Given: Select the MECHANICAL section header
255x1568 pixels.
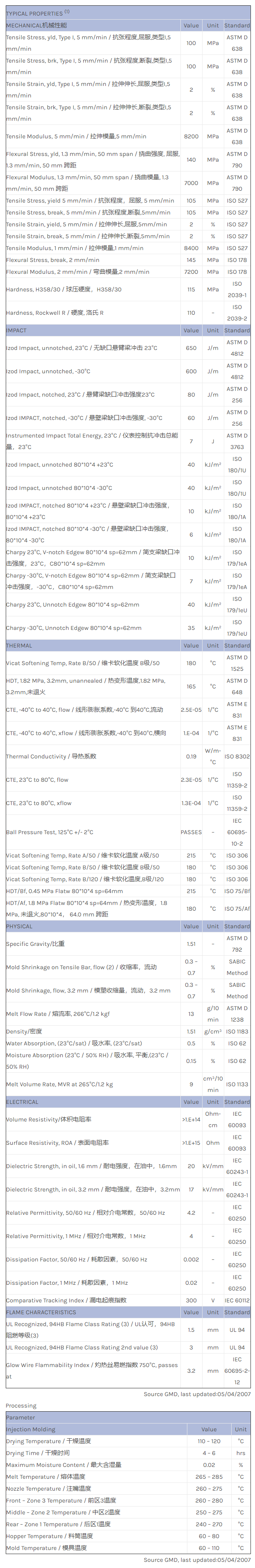Looking at the screenshot, I should coord(36,25).
